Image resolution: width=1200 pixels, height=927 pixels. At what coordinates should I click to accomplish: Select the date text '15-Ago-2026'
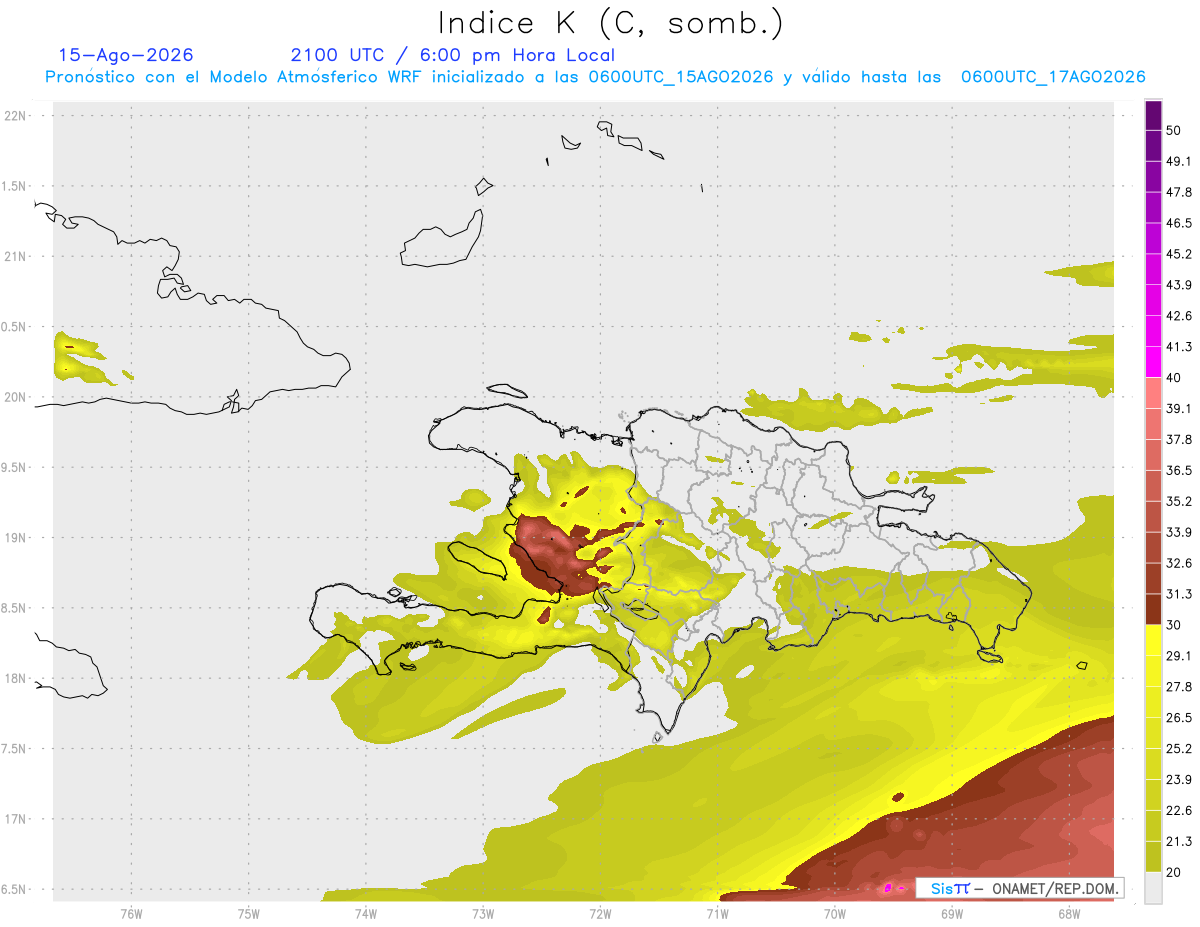coord(126,55)
